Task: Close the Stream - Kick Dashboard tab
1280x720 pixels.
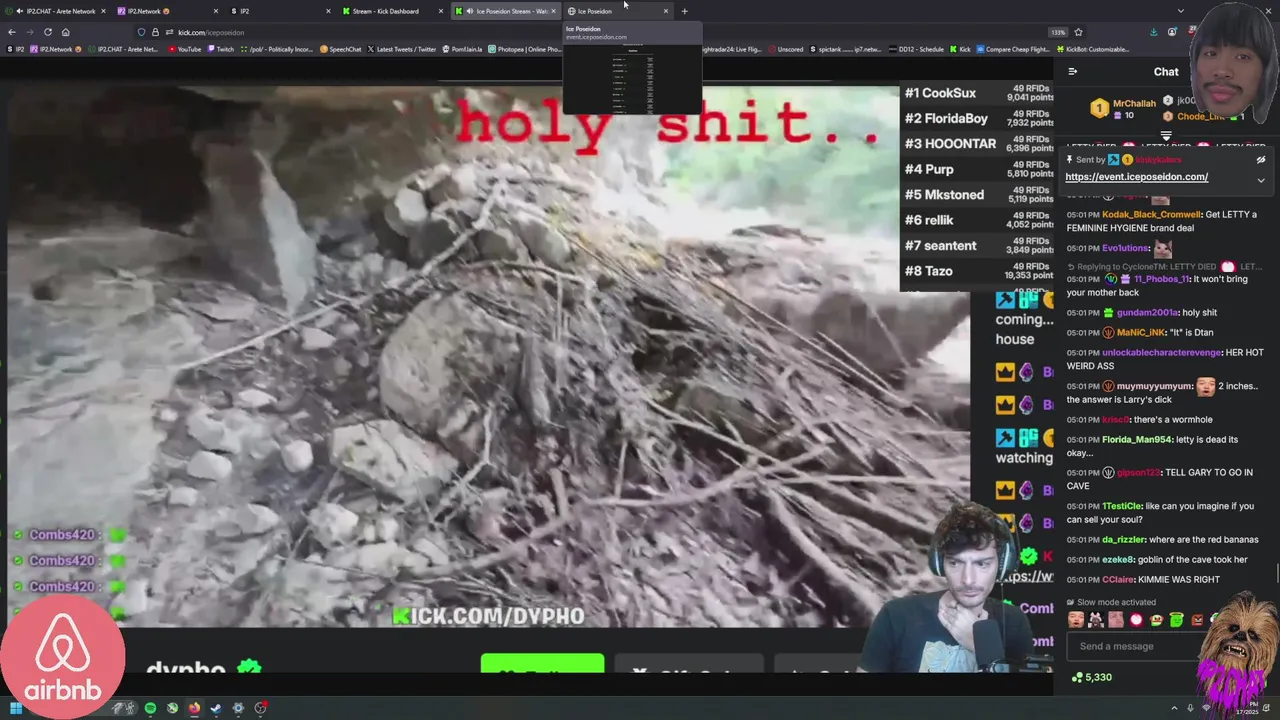Action: [x=441, y=11]
